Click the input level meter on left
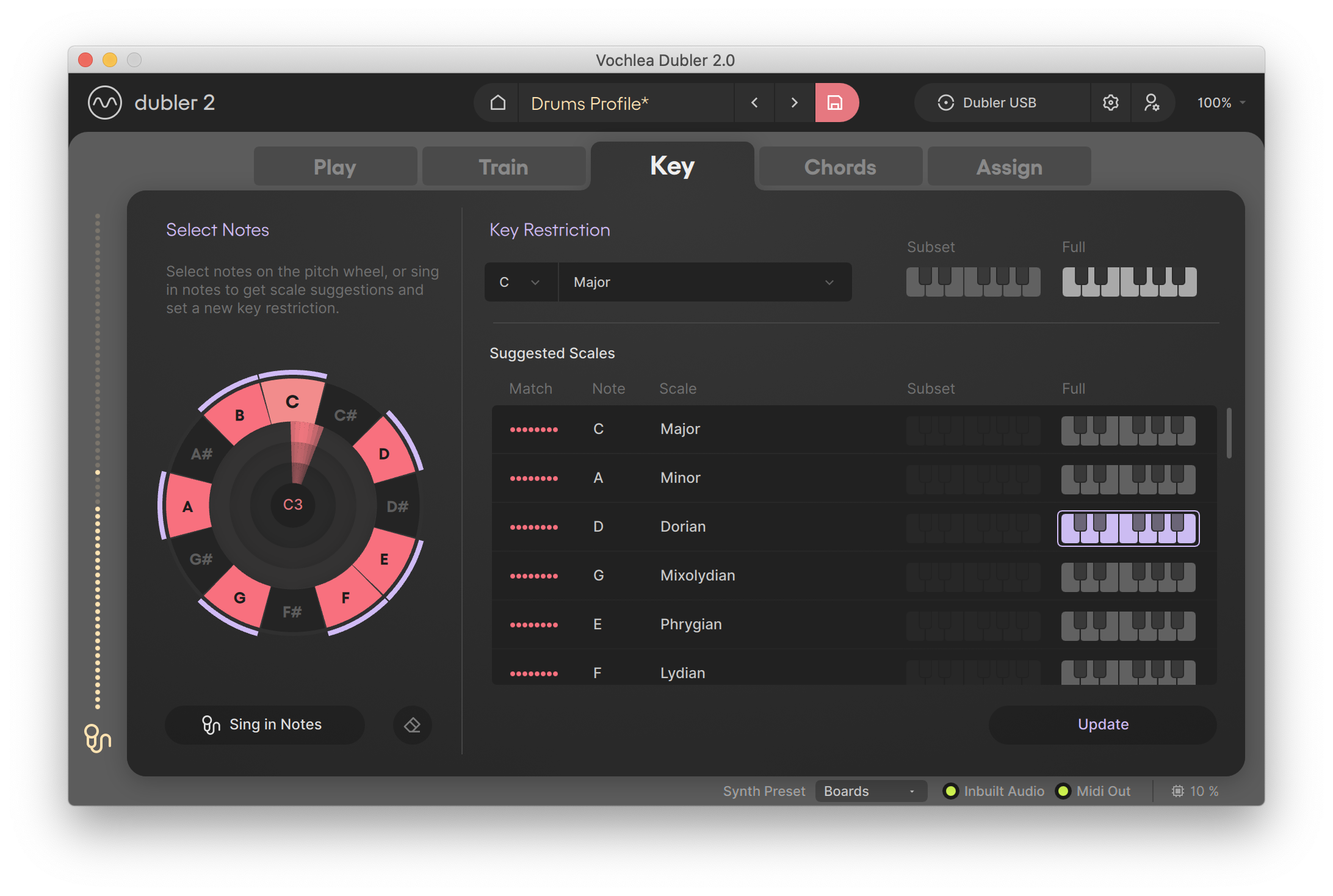Screen dimensions: 1333x896 click(98, 461)
